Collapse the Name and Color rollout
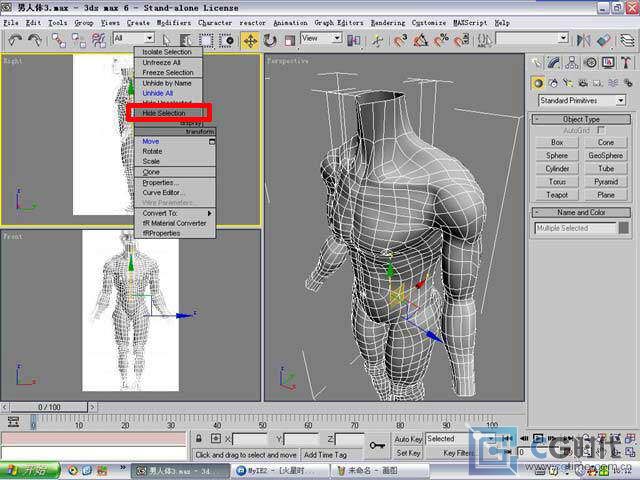This screenshot has height=480, width=640. [x=581, y=212]
